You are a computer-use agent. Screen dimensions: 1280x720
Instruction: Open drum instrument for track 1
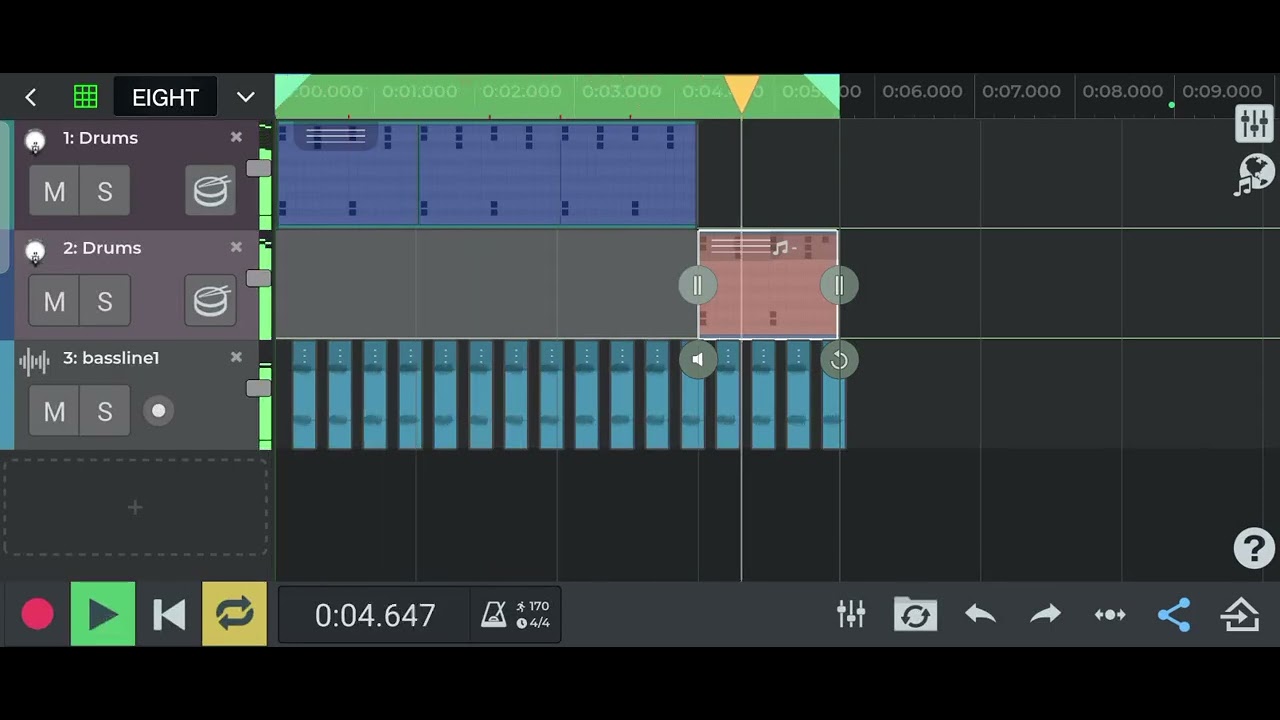pyautogui.click(x=211, y=191)
